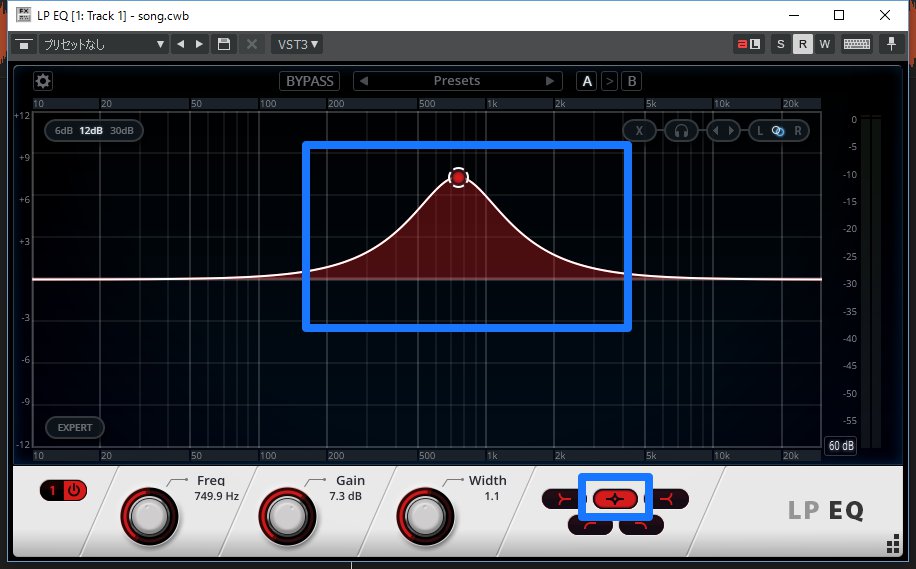The width and height of the screenshot is (916, 569).
Task: Select the A comparison state
Action: point(587,81)
